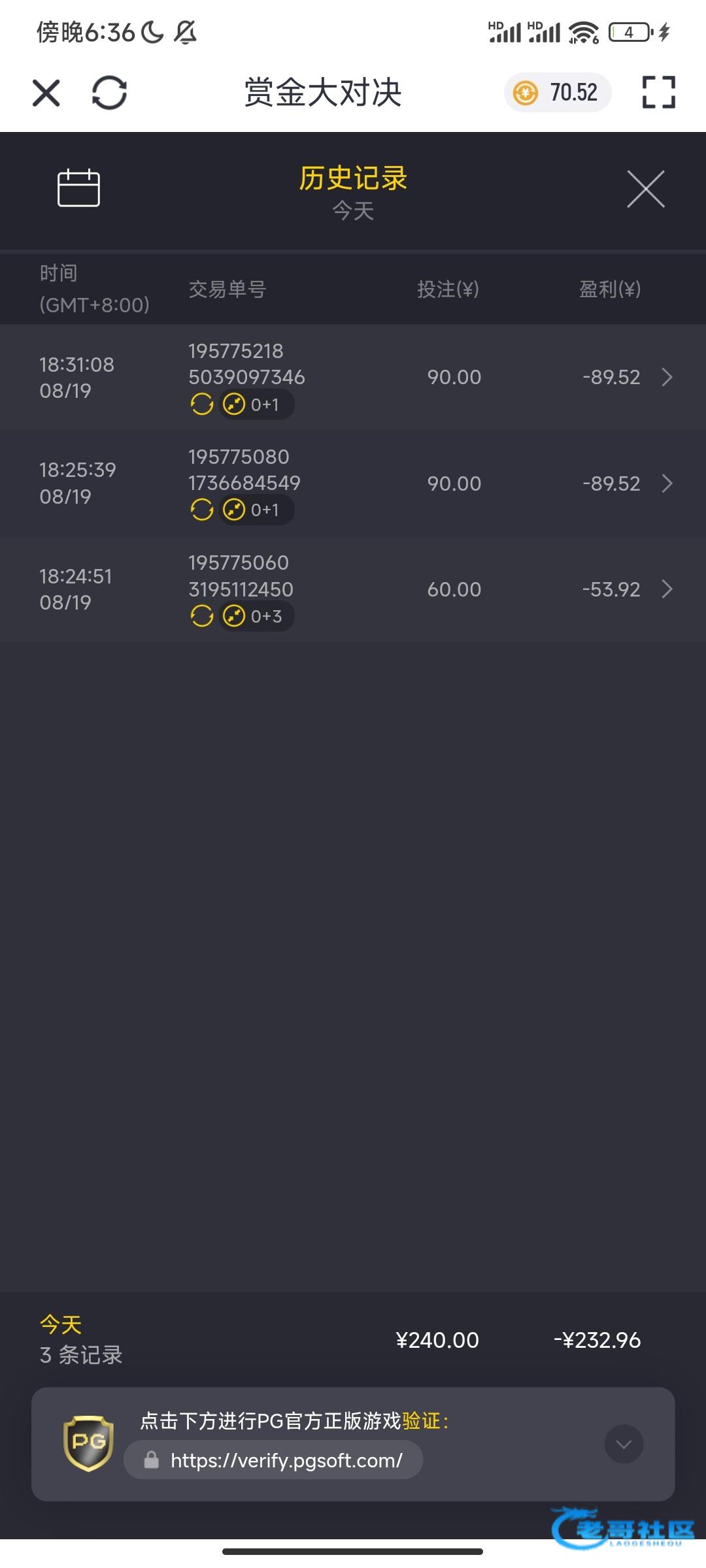
Task: Collapse the PG verification banner
Action: tap(624, 1444)
